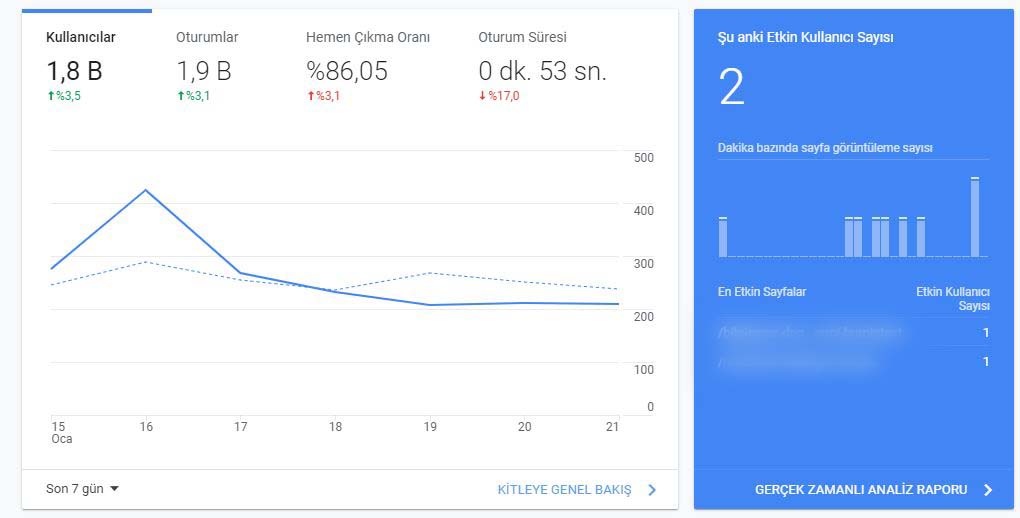Click the chart data point at day 19

coord(429,305)
